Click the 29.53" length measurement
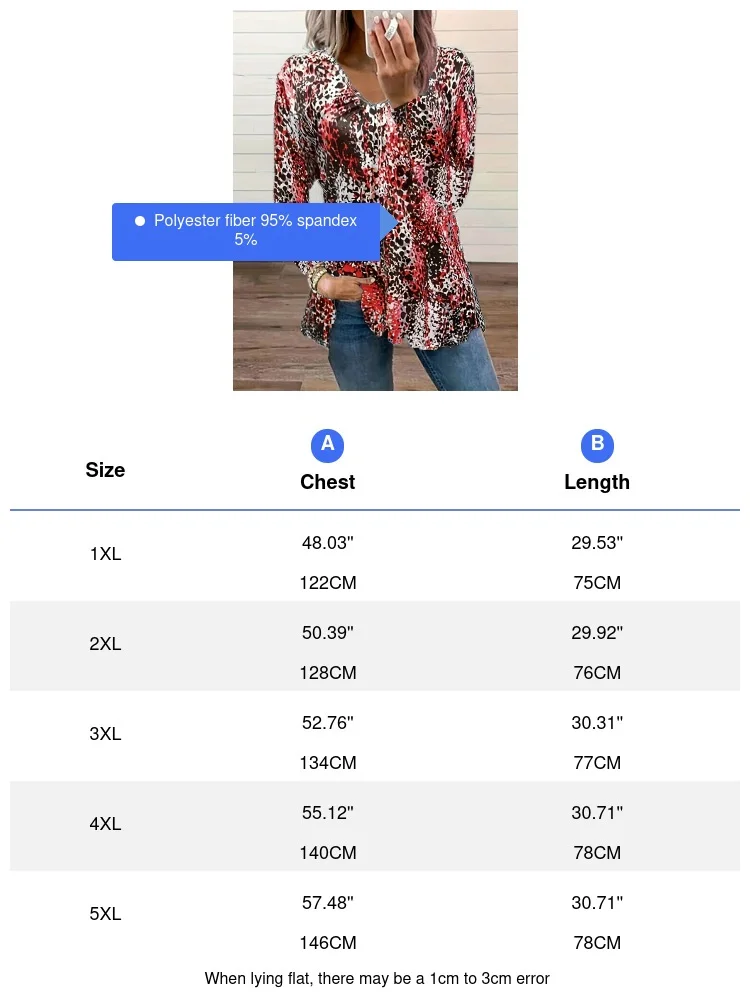Image resolution: width=750 pixels, height=1000 pixels. tap(597, 543)
